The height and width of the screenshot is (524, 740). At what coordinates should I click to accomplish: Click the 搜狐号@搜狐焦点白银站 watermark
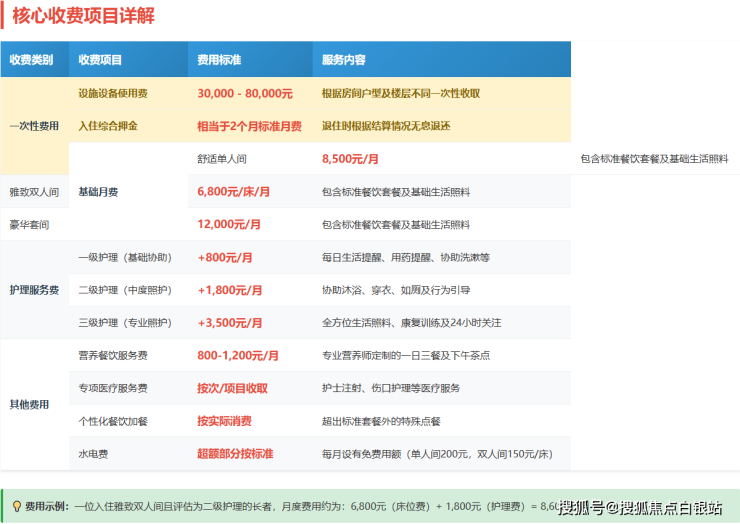point(640,508)
